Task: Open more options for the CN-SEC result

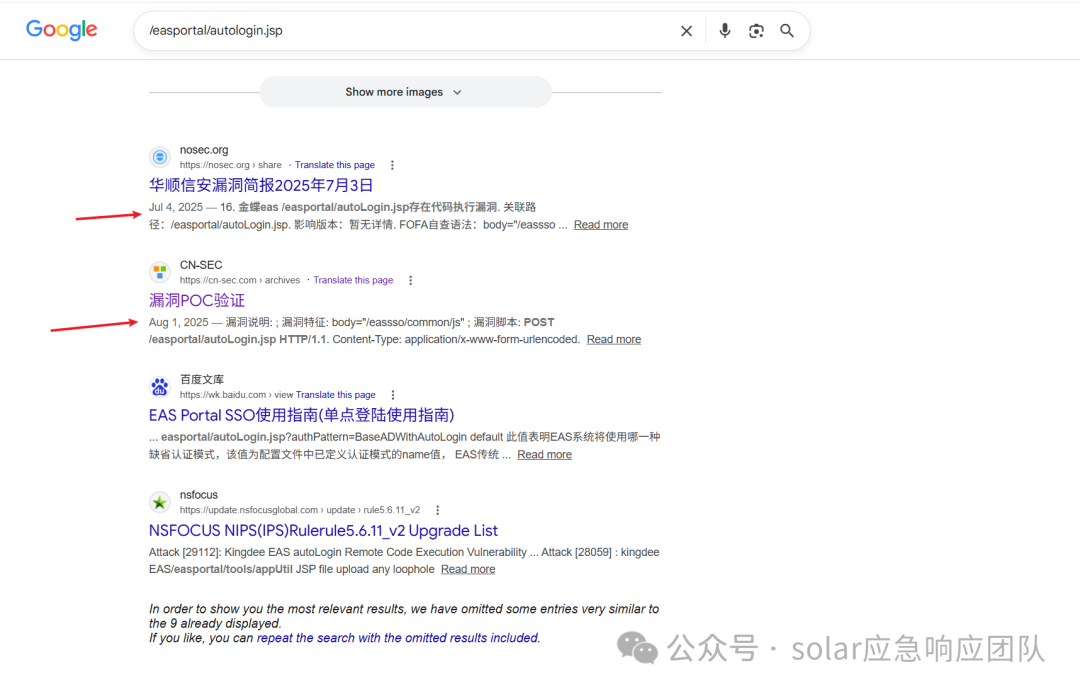Action: click(x=411, y=280)
